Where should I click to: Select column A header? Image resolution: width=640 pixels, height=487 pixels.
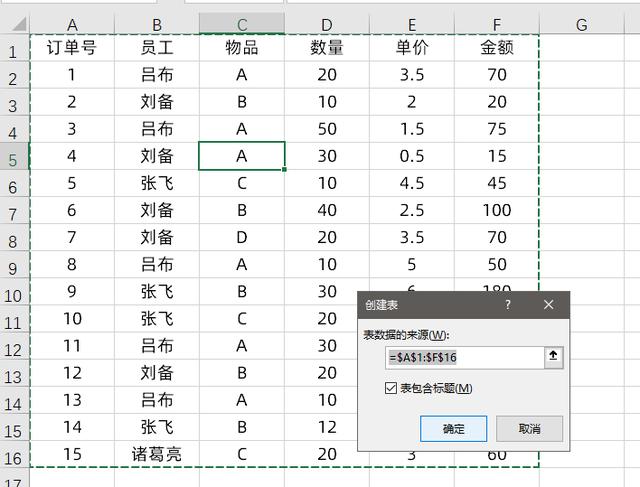coord(72,24)
